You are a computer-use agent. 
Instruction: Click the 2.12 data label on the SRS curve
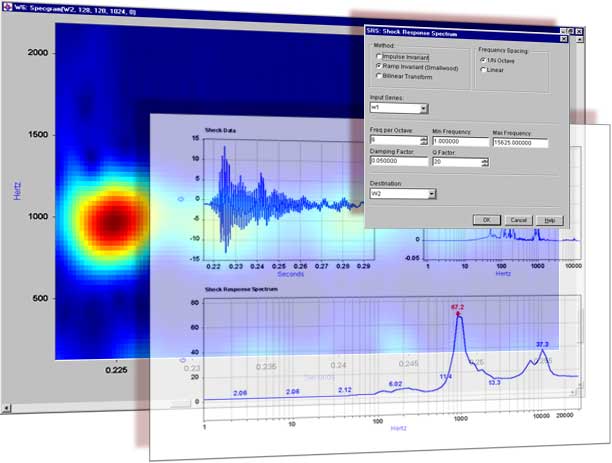(345, 390)
